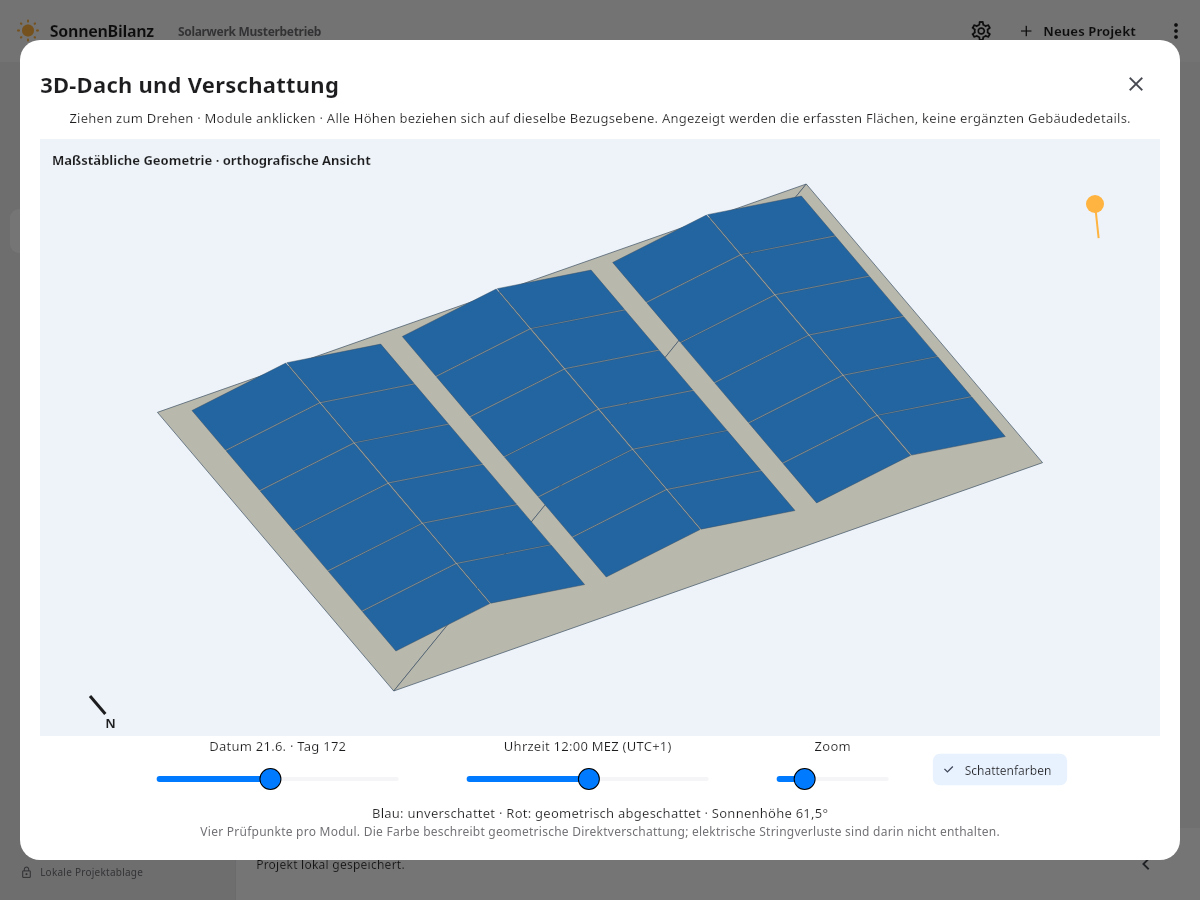The width and height of the screenshot is (1200, 900).
Task: Toggle the Schattenfarben option
Action: (x=1000, y=770)
